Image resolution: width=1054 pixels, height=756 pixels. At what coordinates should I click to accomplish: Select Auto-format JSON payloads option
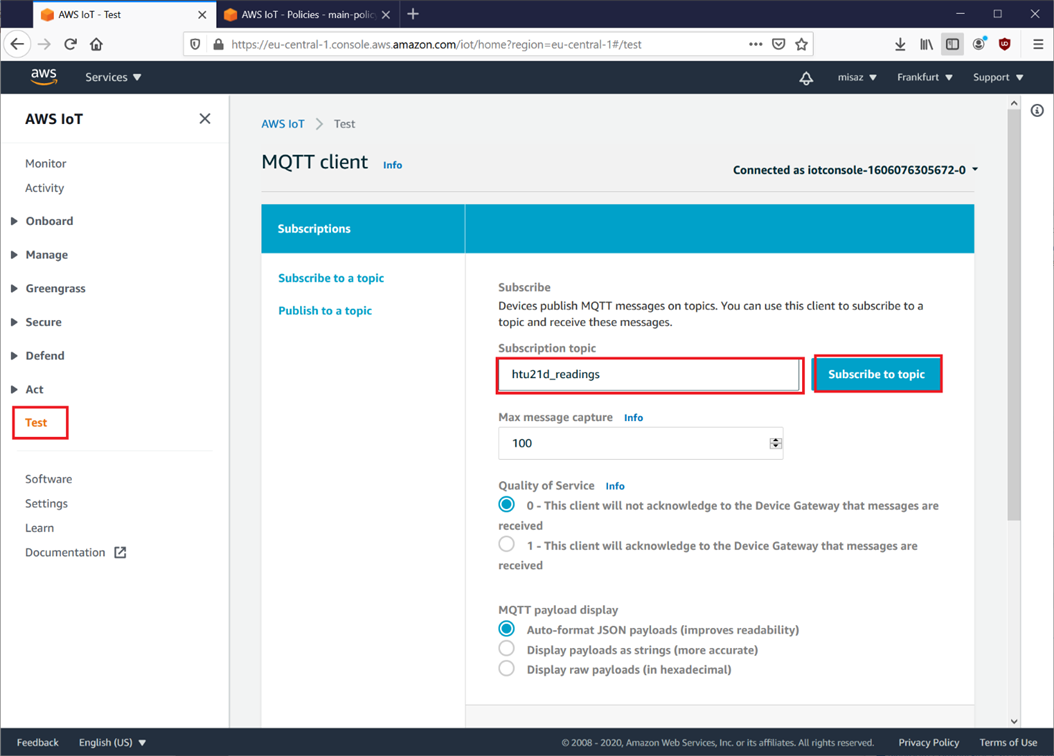click(x=507, y=629)
